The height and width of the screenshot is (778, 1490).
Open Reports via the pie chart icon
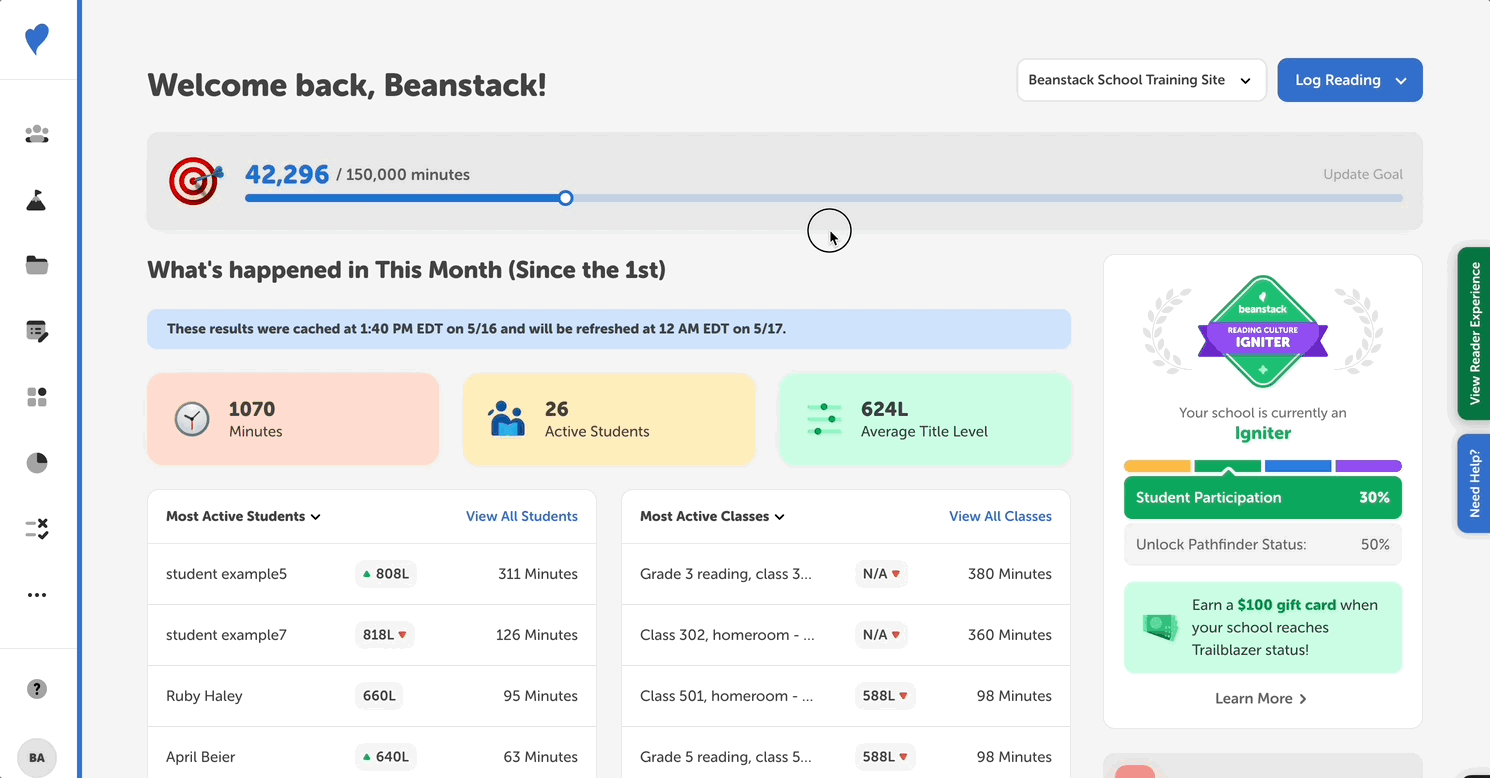(x=37, y=462)
